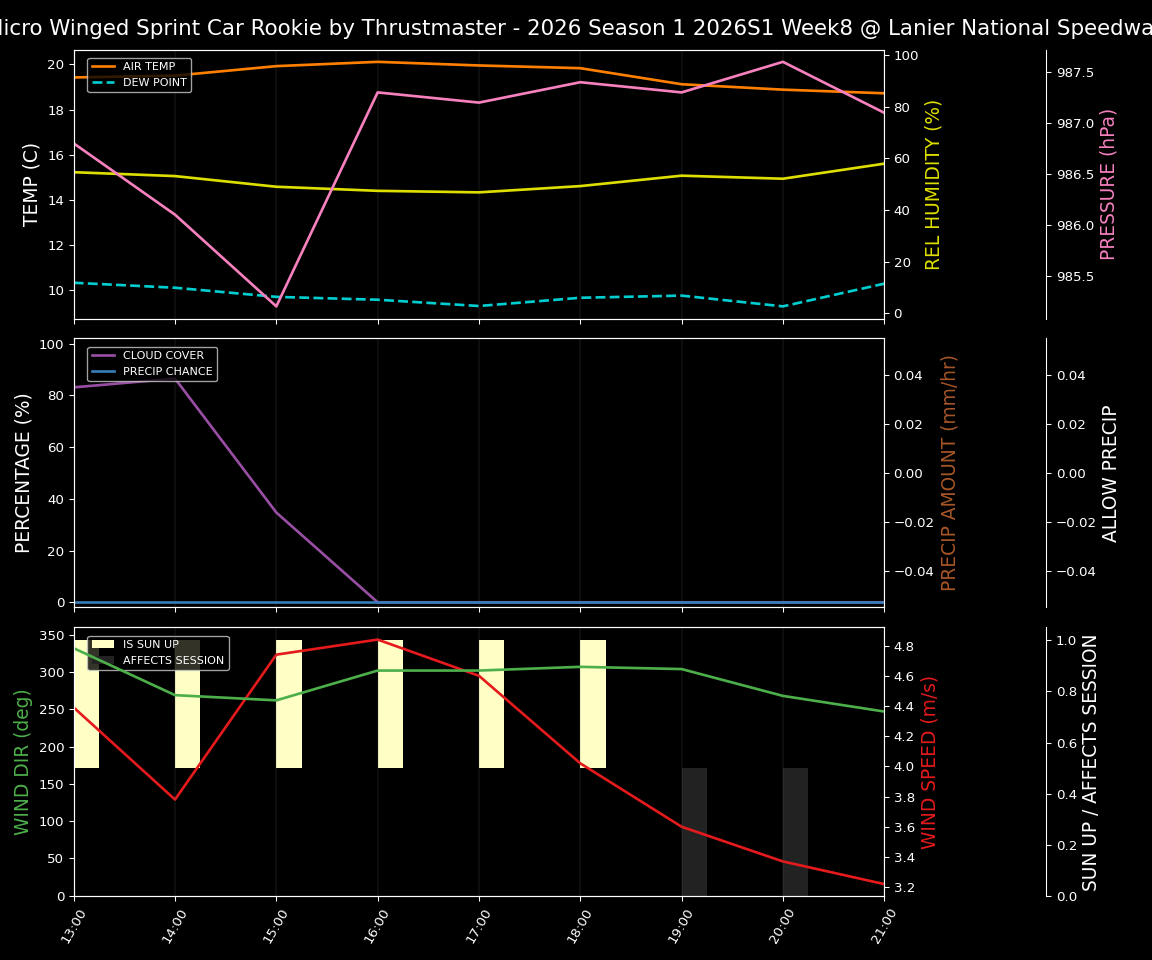Click the pink PRESSURE line at its peak
This screenshot has height=960, width=1152.
click(782, 62)
